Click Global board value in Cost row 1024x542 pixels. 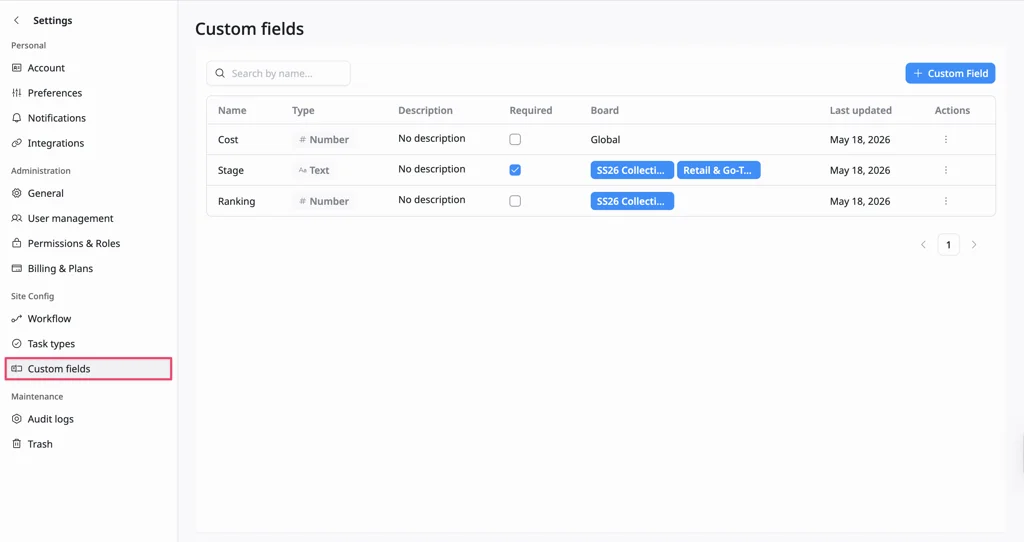(x=605, y=140)
